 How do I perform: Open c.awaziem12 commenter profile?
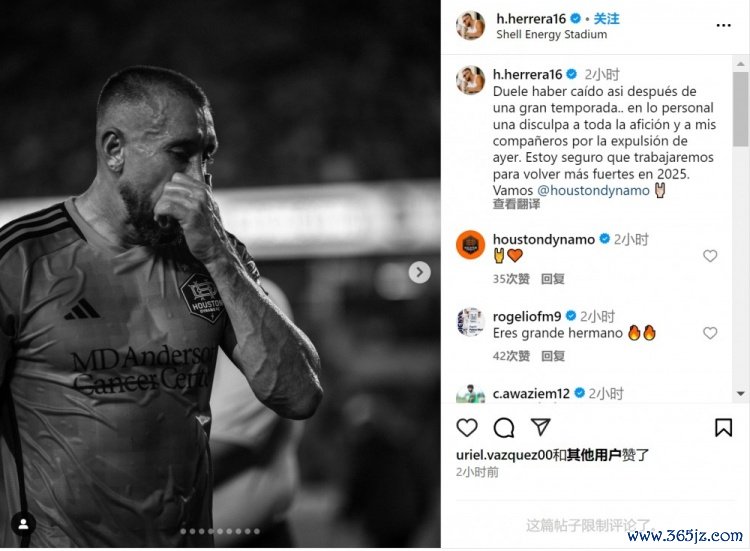coord(531,394)
